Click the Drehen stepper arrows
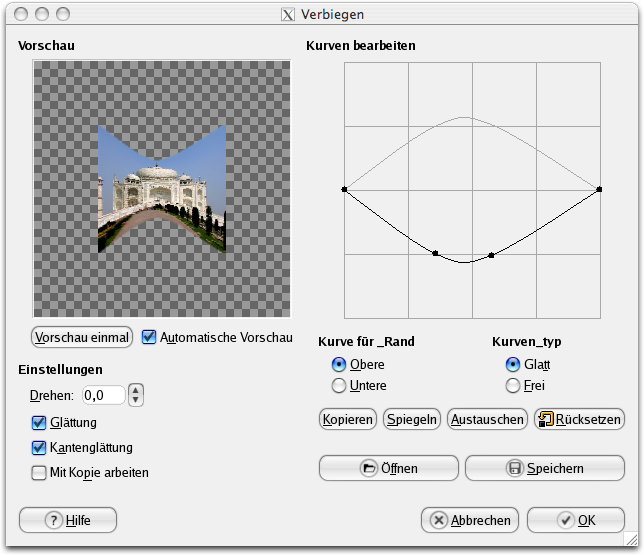 [137, 395]
